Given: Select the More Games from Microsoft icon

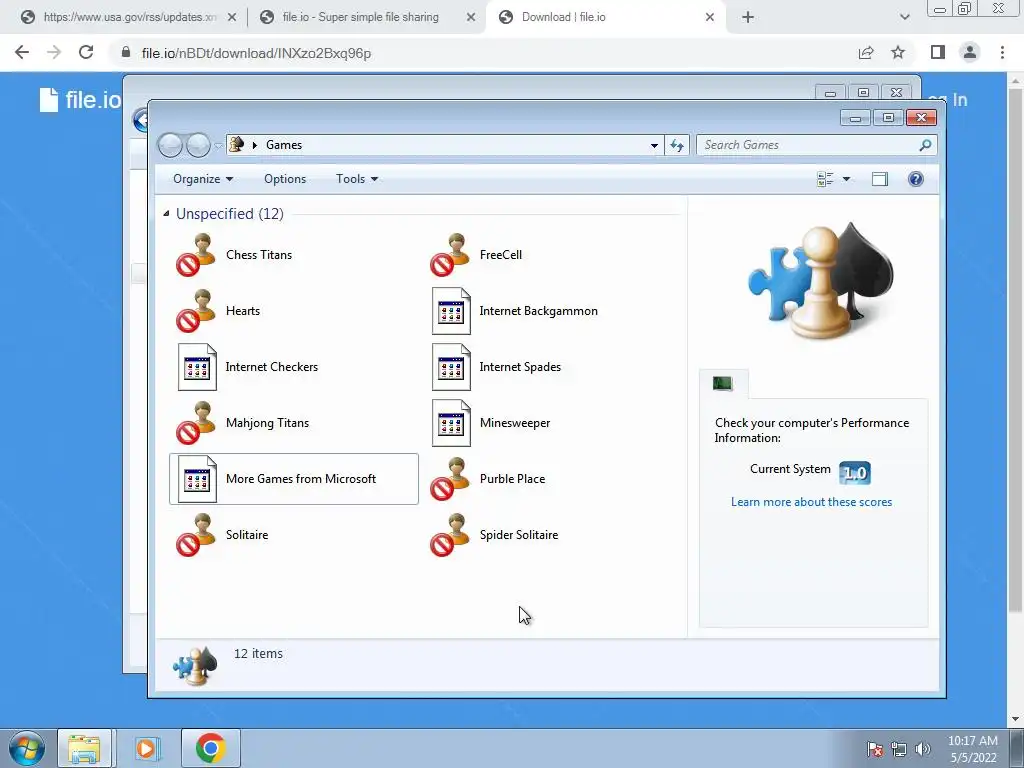Looking at the screenshot, I should (197, 479).
